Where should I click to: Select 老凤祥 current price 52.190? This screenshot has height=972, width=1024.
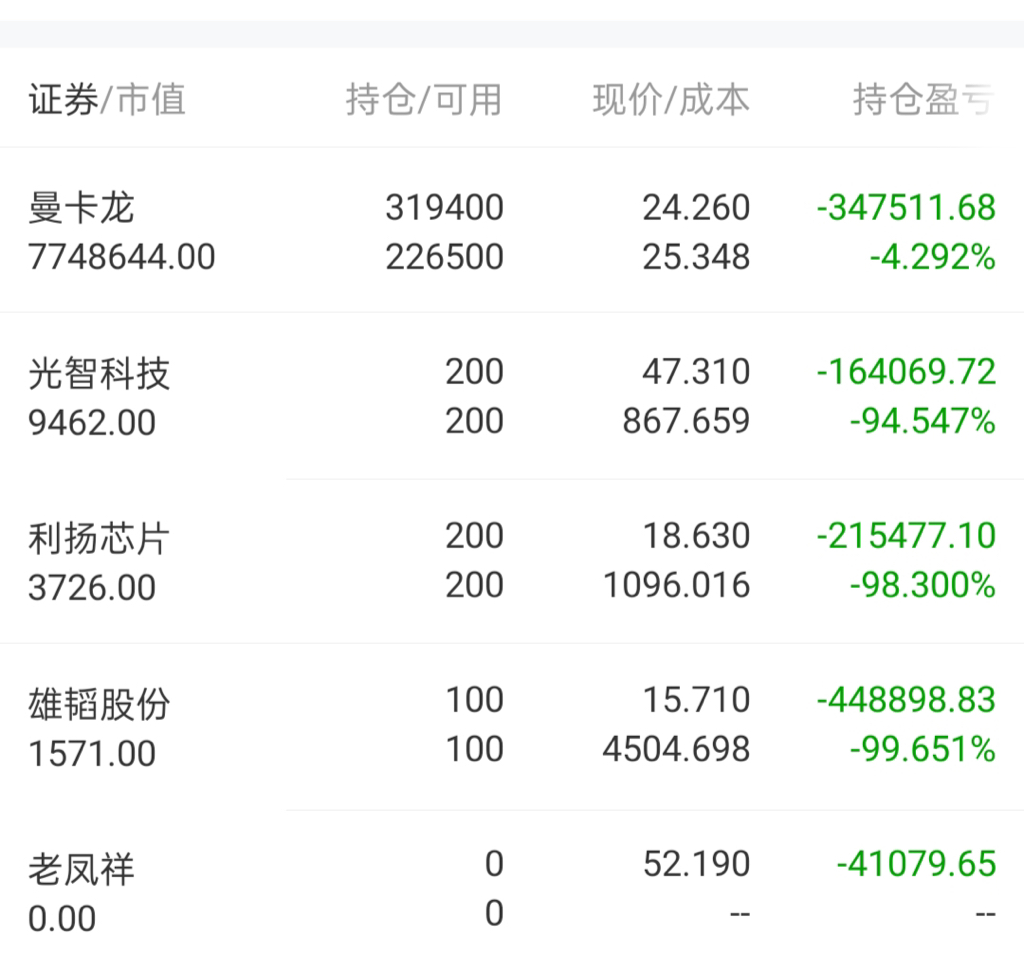click(x=697, y=864)
